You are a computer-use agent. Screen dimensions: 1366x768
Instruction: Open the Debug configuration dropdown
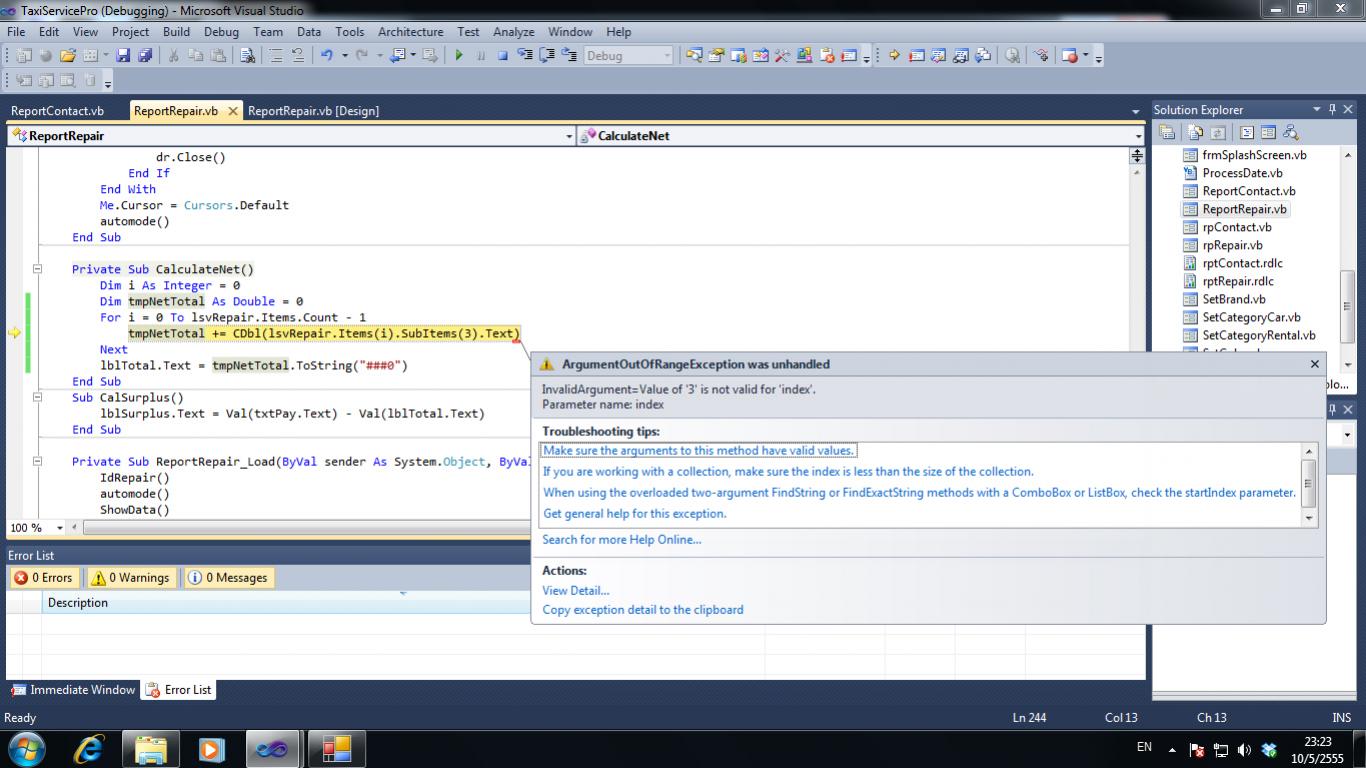(667, 56)
